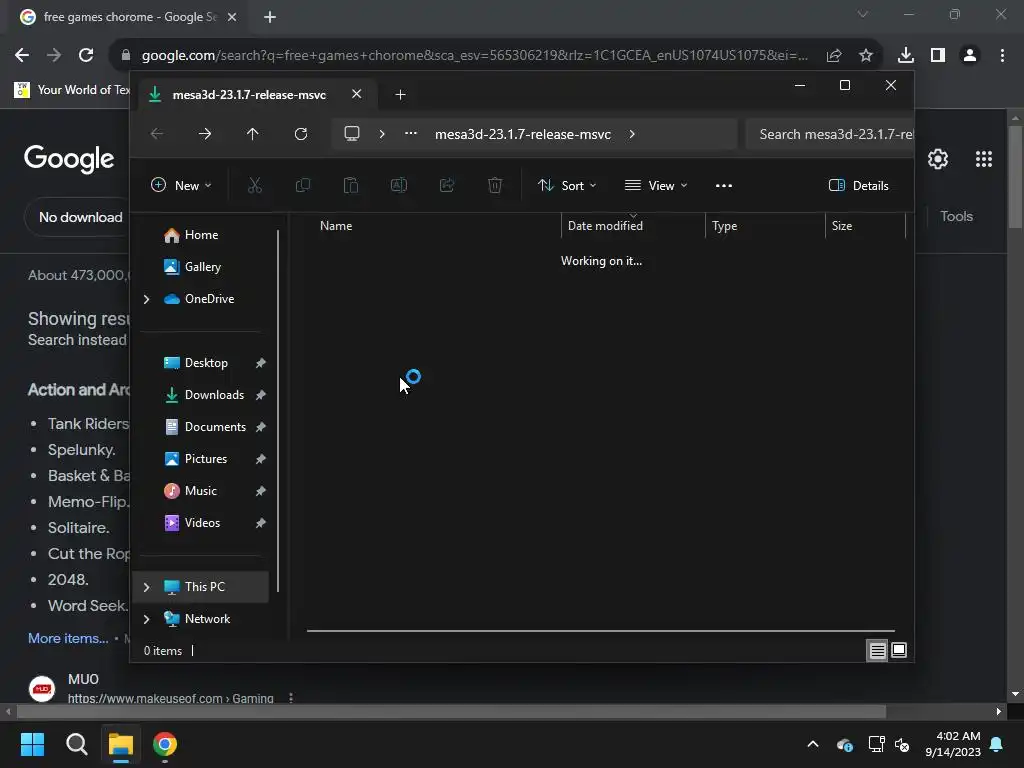The width and height of the screenshot is (1024, 768).
Task: Expand chevron after mesa3d-23.1.7-release-msvc breadcrumb
Action: coord(632,134)
